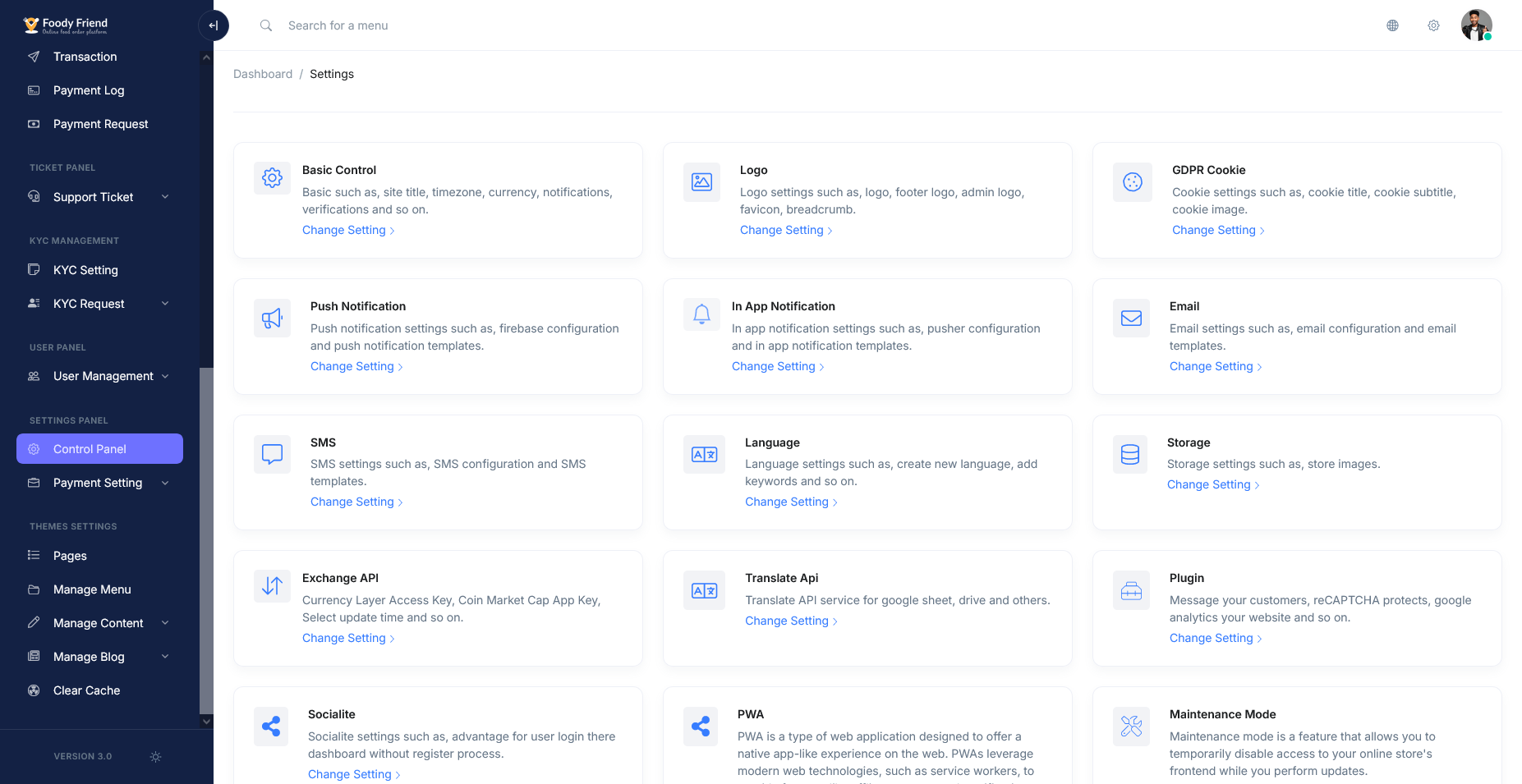
Task: Expand the Payment Setting submenu
Action: click(99, 483)
